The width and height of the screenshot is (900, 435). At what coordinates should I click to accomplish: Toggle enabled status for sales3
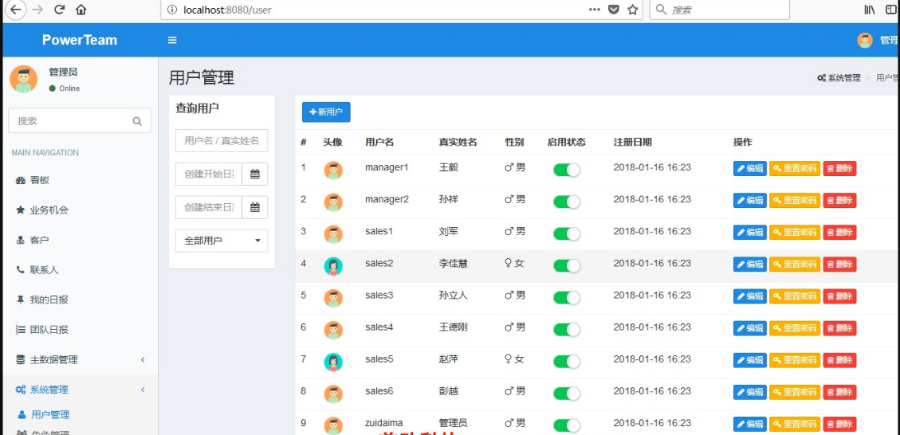[567, 298]
